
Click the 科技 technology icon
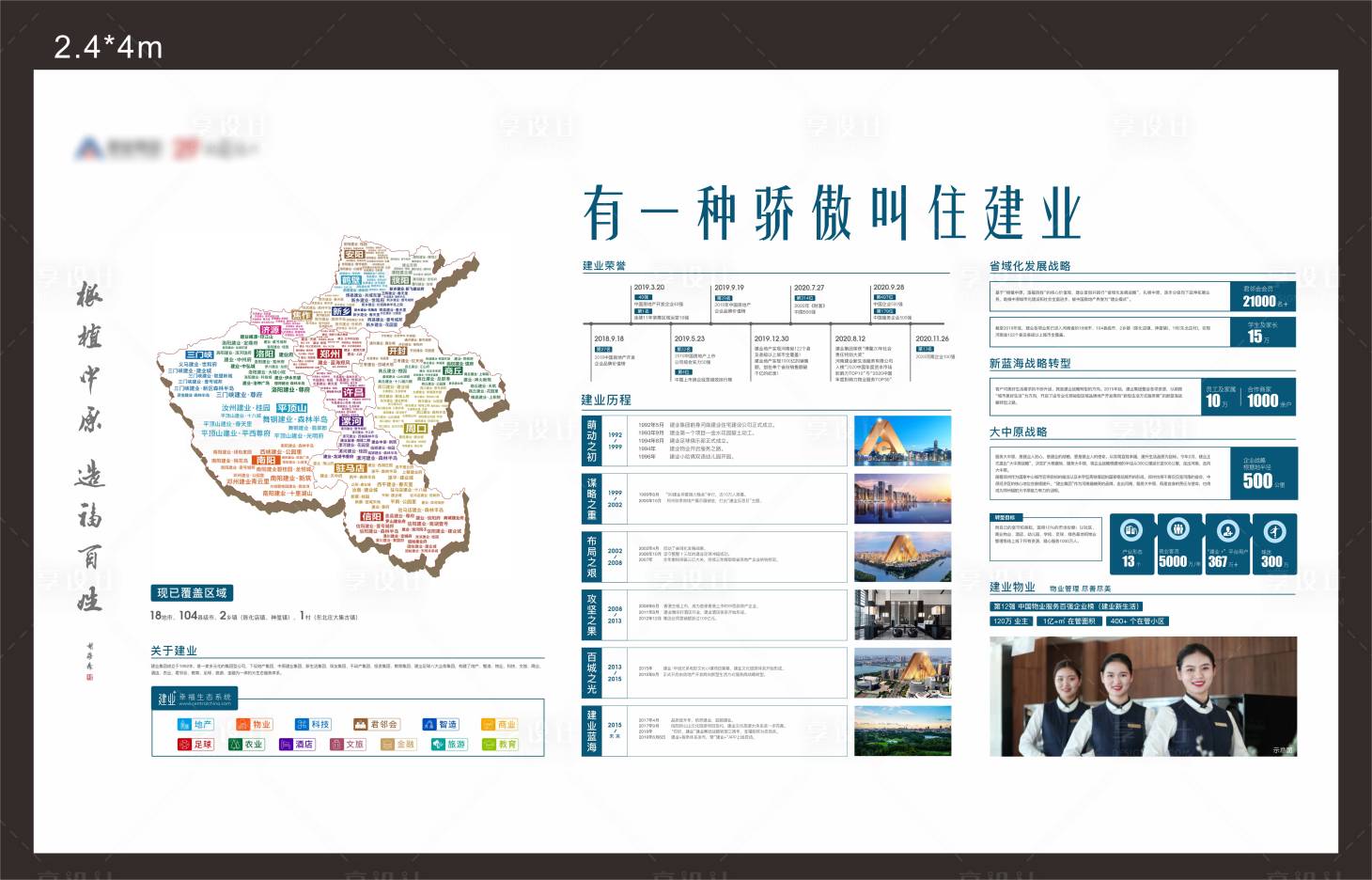313,724
